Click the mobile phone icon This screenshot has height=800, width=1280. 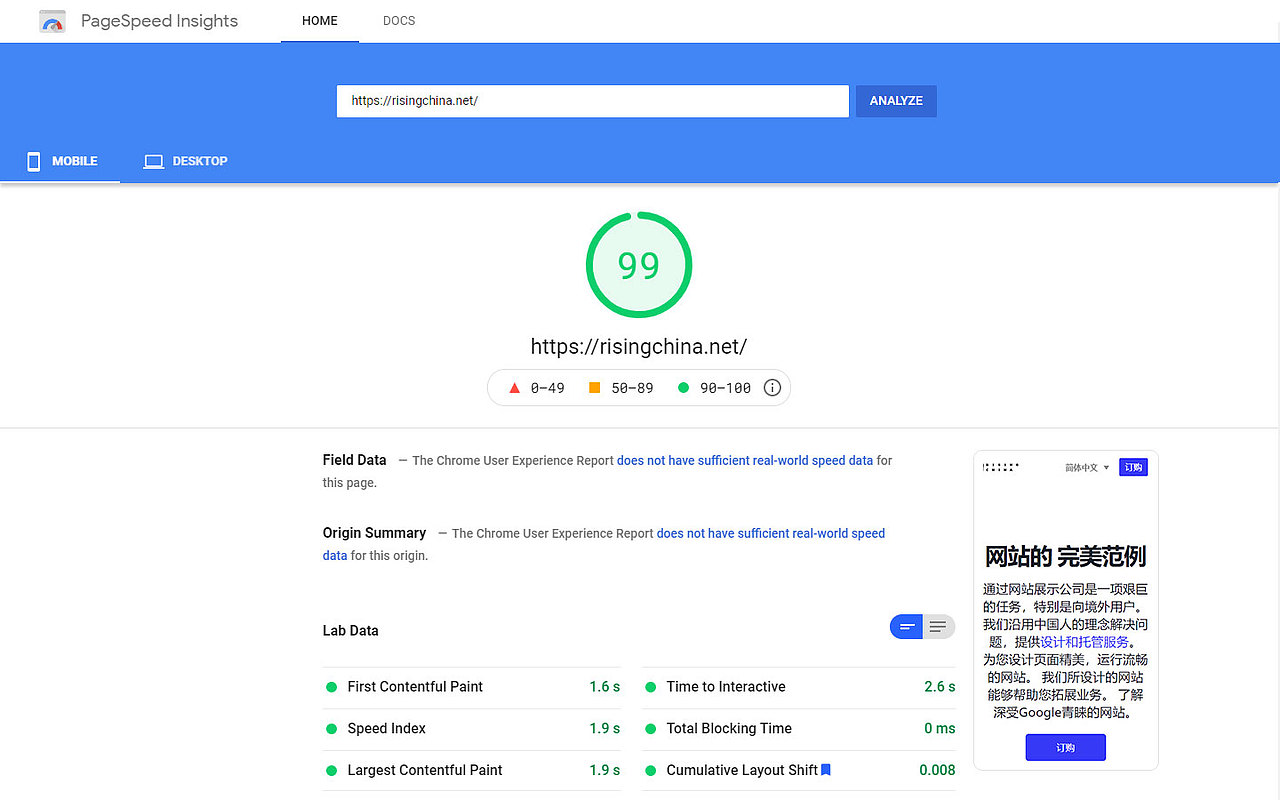[x=34, y=161]
